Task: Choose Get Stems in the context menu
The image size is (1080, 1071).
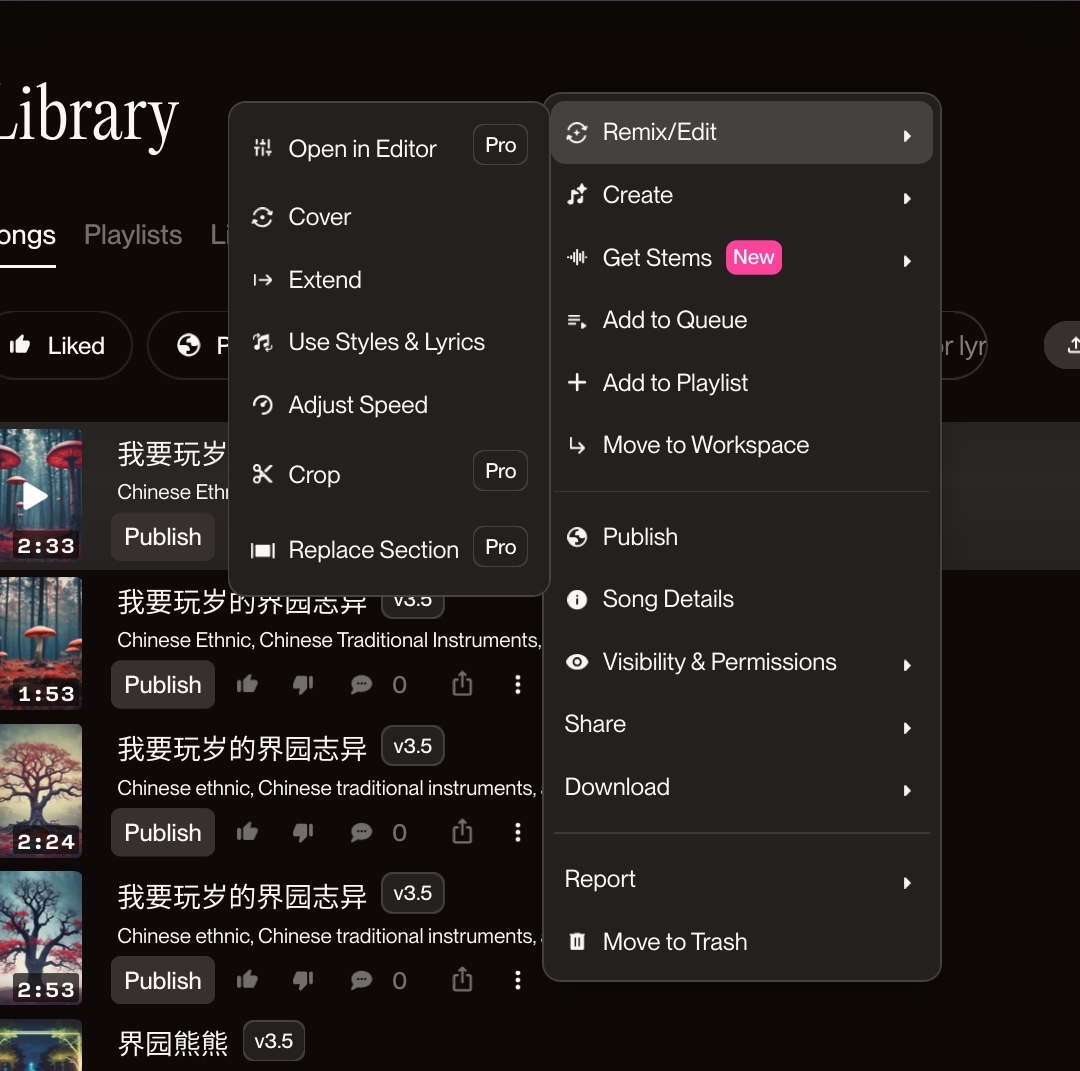Action: 742,258
